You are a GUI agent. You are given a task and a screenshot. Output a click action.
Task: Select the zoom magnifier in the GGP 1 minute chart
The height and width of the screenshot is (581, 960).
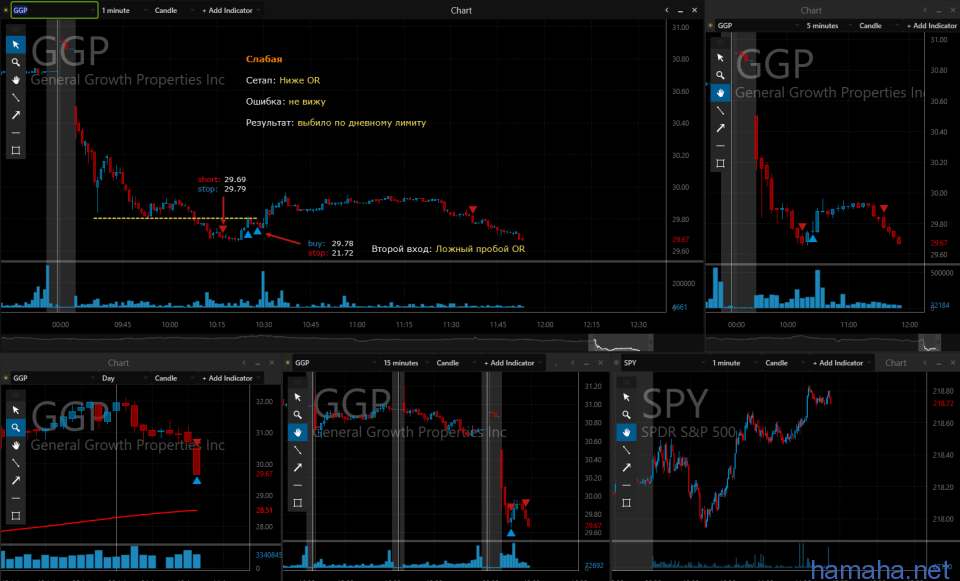pos(16,62)
